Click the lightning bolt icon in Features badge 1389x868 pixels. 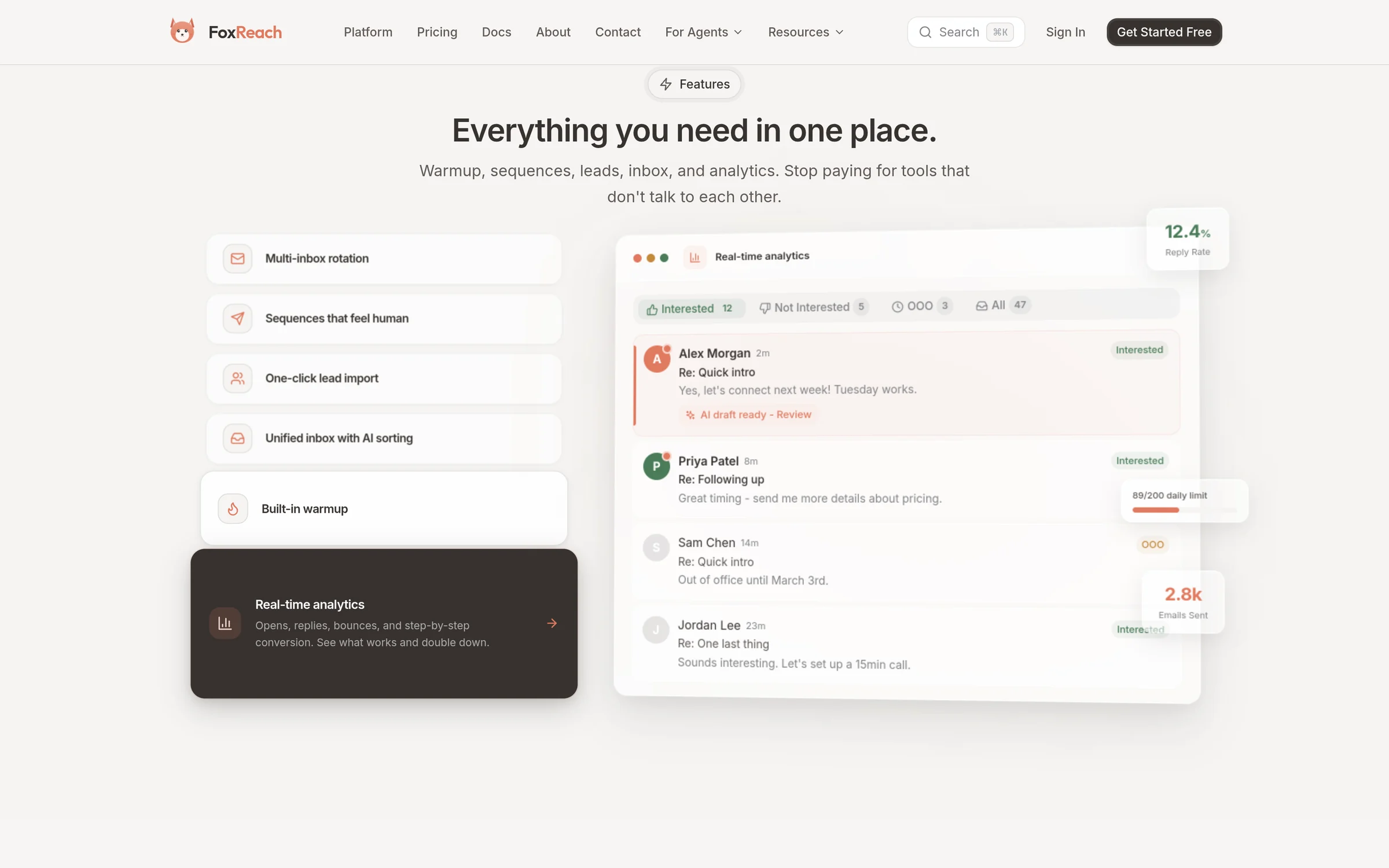coord(666,84)
